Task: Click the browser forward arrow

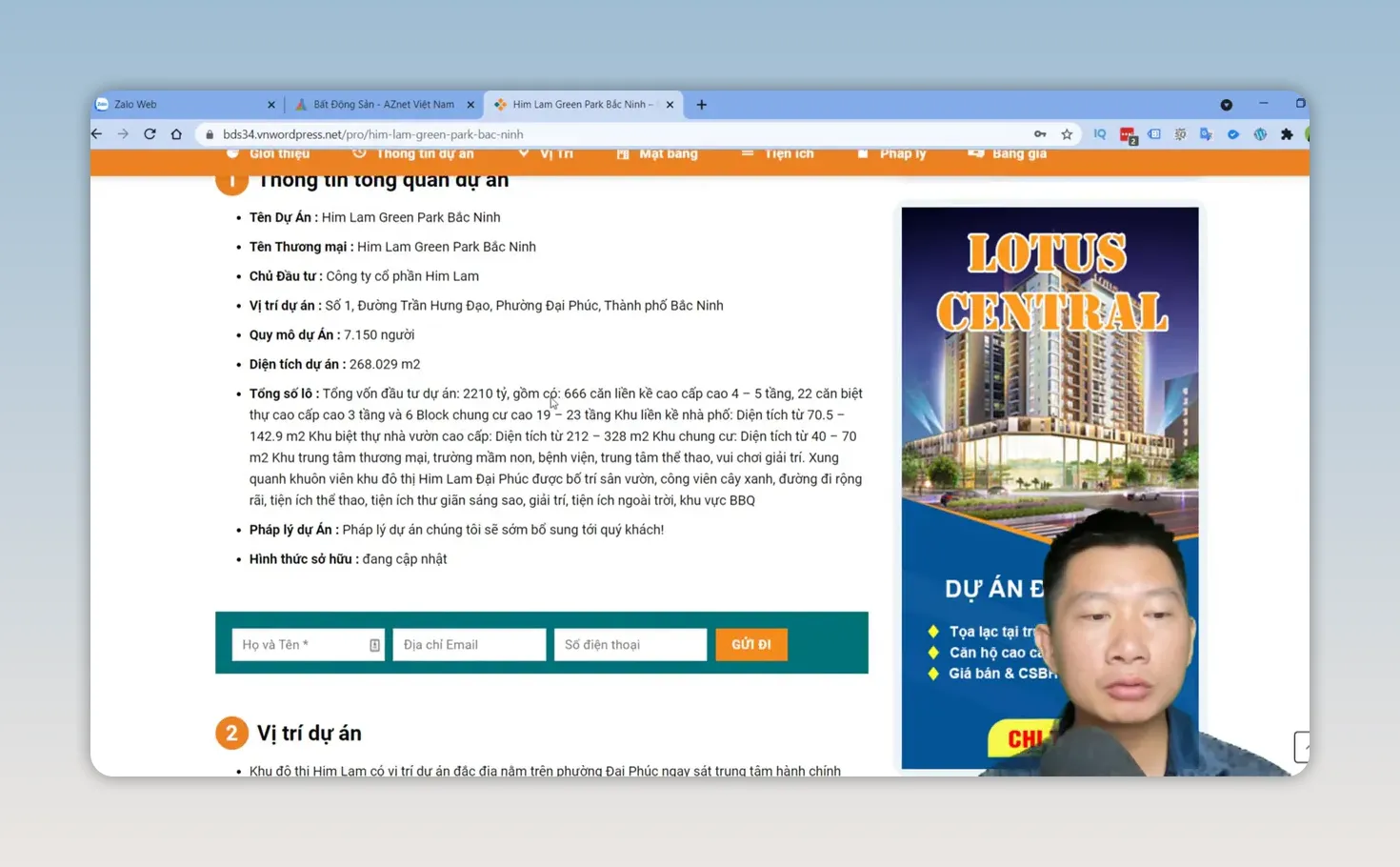Action: 123,134
